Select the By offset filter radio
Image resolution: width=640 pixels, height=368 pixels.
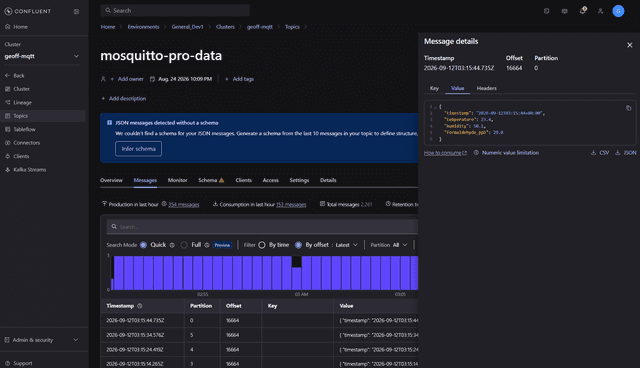[298, 245]
